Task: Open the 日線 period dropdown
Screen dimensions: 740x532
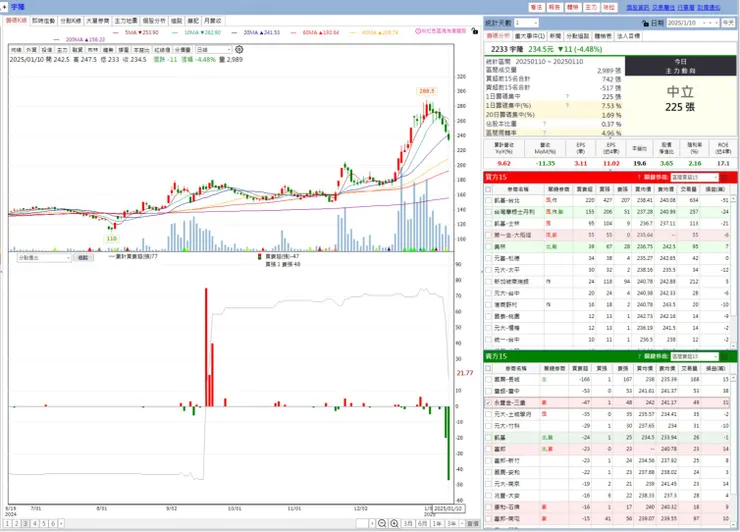Action: 214,50
